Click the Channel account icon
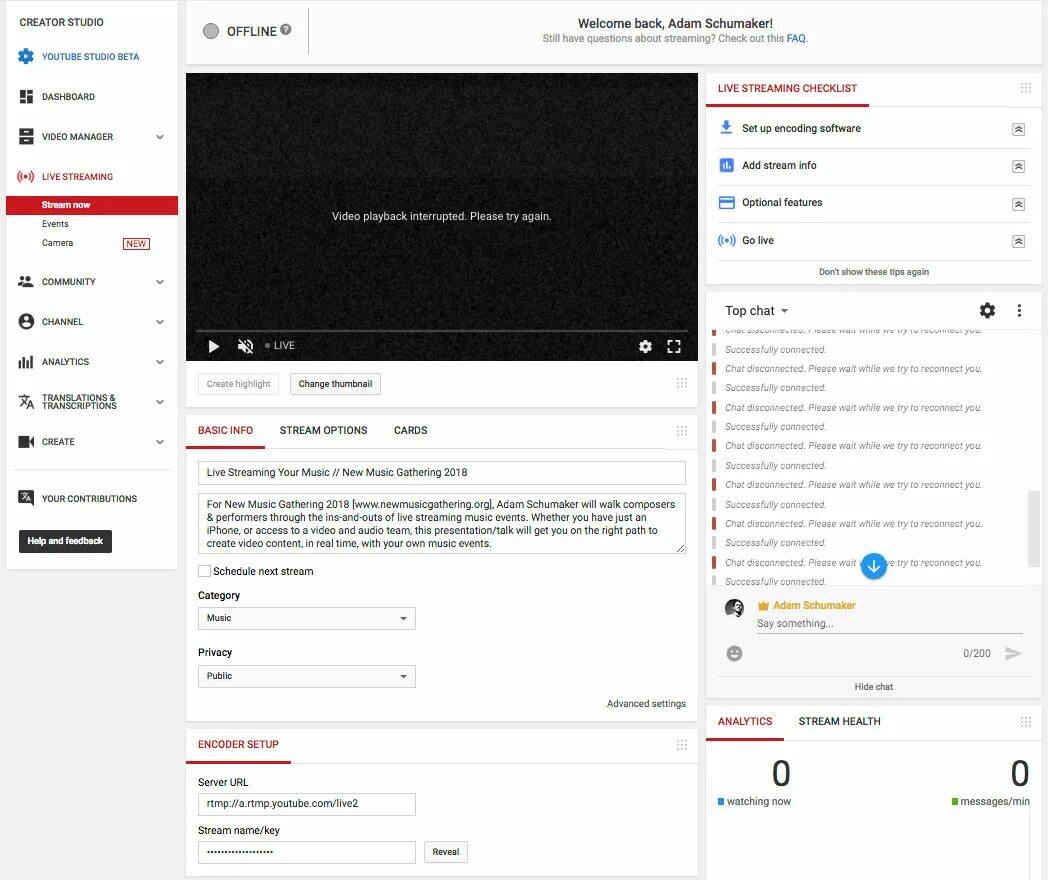The height and width of the screenshot is (880, 1048). [x=26, y=321]
